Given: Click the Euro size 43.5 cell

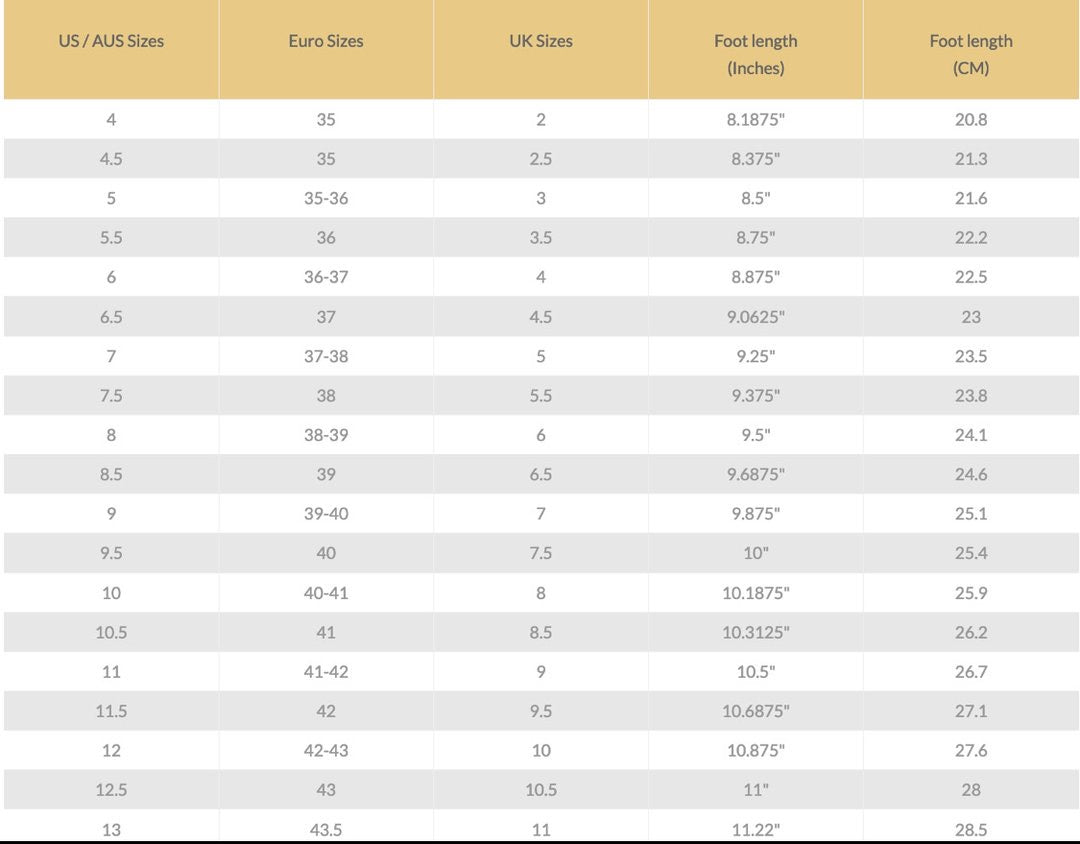Looking at the screenshot, I should click(x=326, y=829).
